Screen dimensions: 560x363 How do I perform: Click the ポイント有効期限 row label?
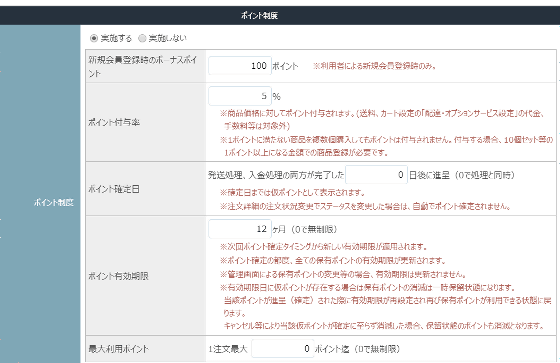click(x=118, y=276)
